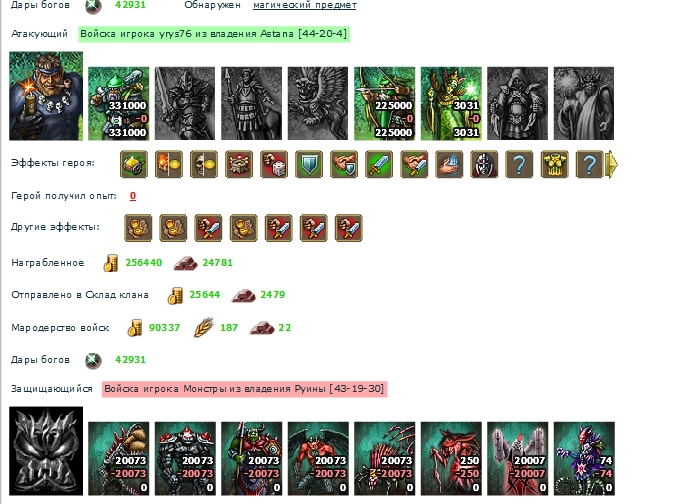Click the treasure chest hero effect icon
Viewport: 681px width, 504px height.
click(134, 164)
